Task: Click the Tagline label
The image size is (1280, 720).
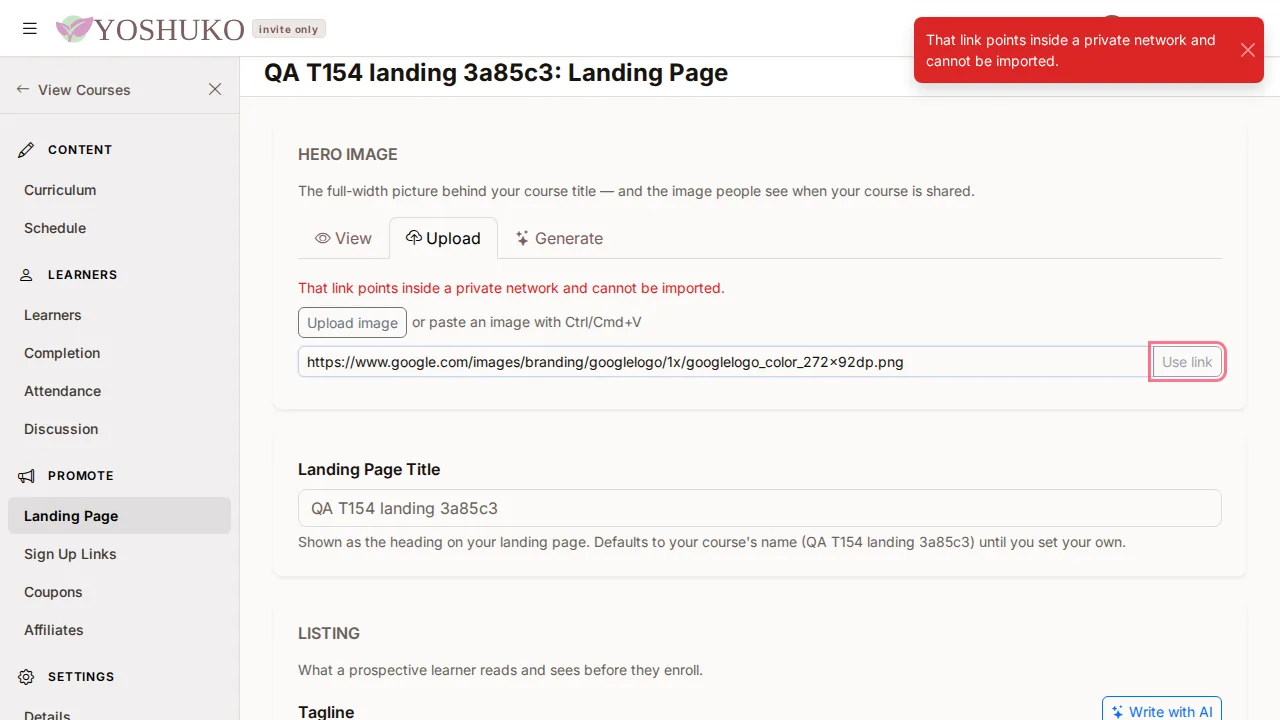Action: coord(326,712)
